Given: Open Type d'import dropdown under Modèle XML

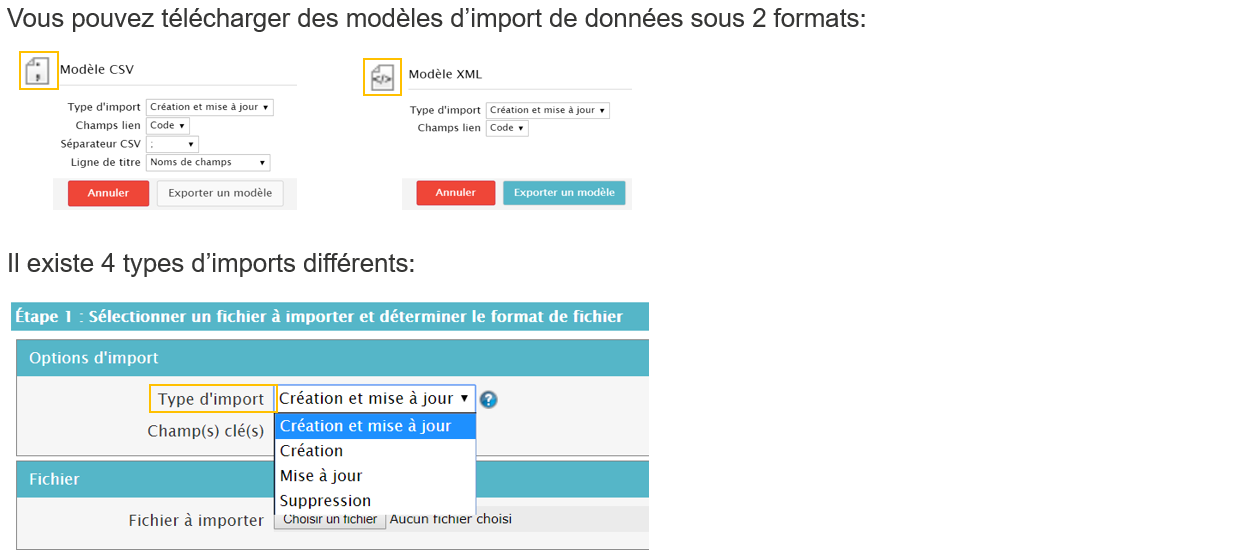Looking at the screenshot, I should [x=547, y=110].
